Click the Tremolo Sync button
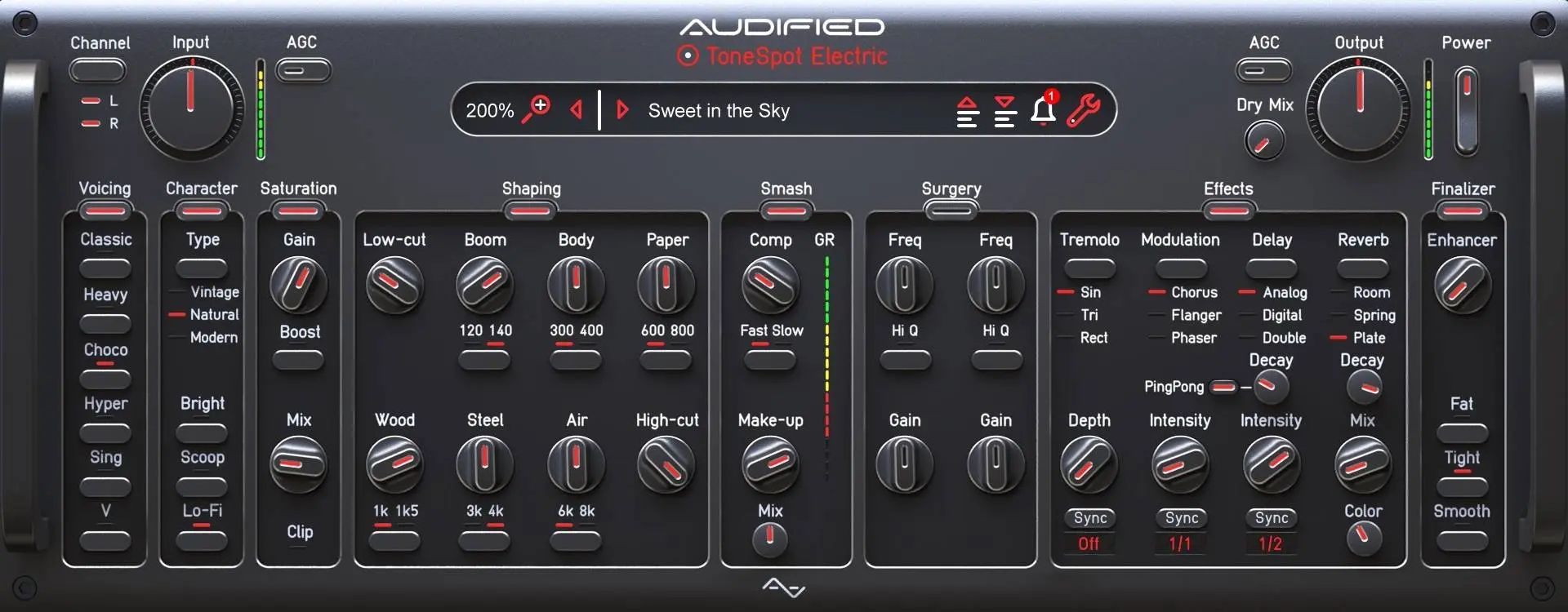The height and width of the screenshot is (612, 1568). [x=1089, y=518]
